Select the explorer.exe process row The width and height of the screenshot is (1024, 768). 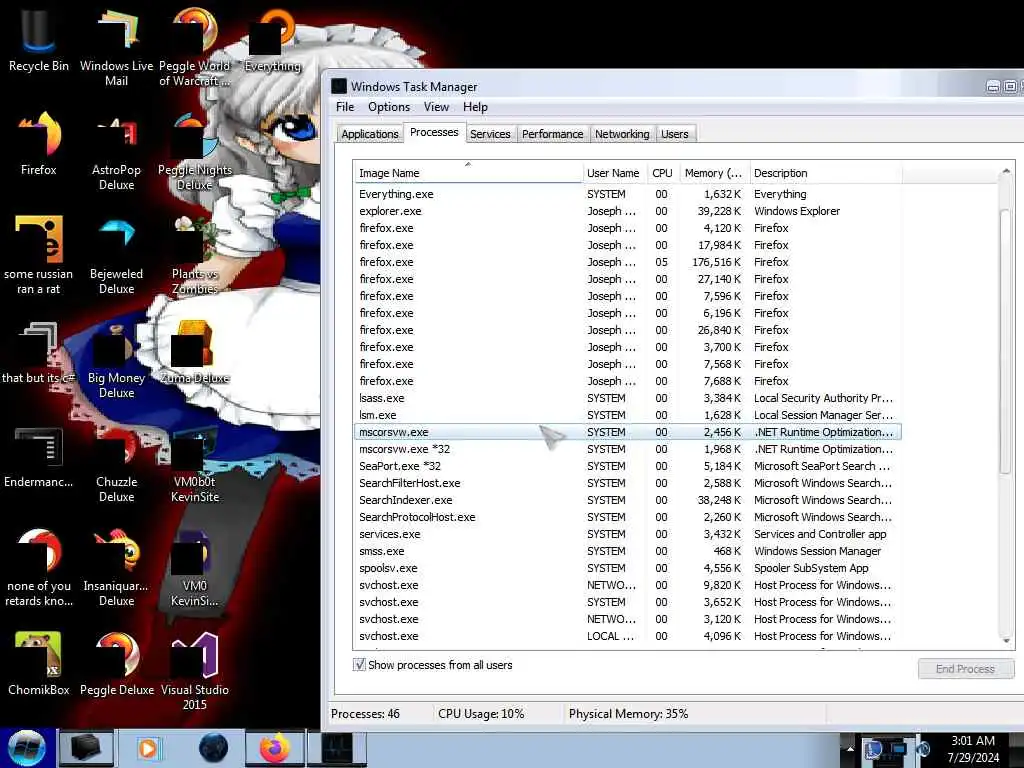pos(627,211)
